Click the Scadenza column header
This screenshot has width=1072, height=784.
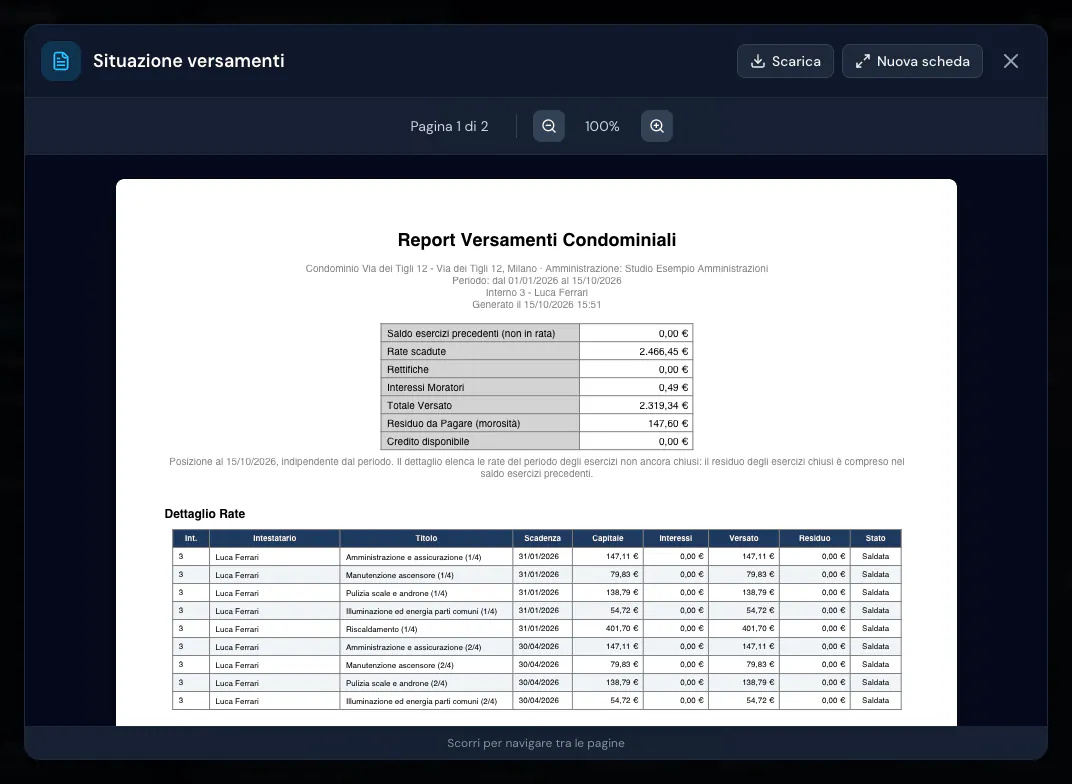[542, 539]
